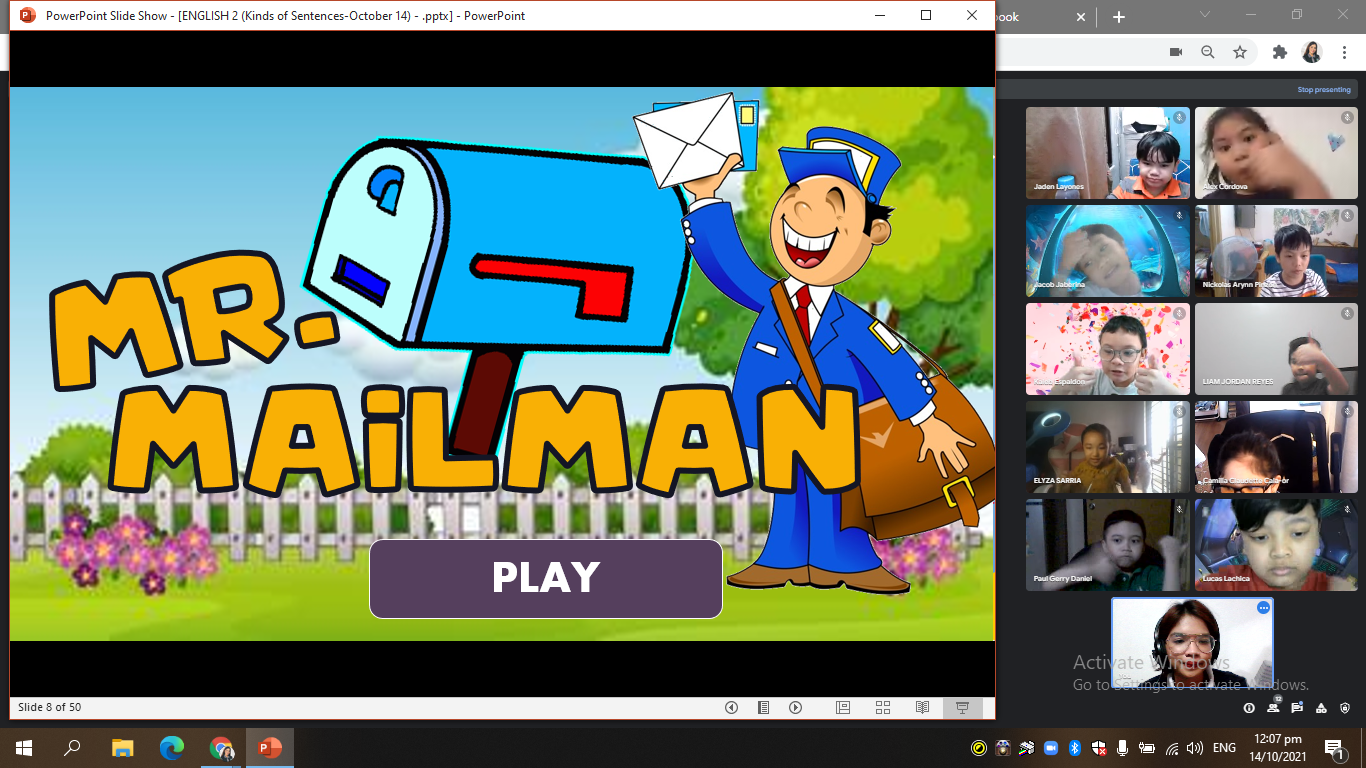This screenshot has width=1366, height=768.
Task: Open Bluetooth from the system tray
Action: coord(1075,748)
